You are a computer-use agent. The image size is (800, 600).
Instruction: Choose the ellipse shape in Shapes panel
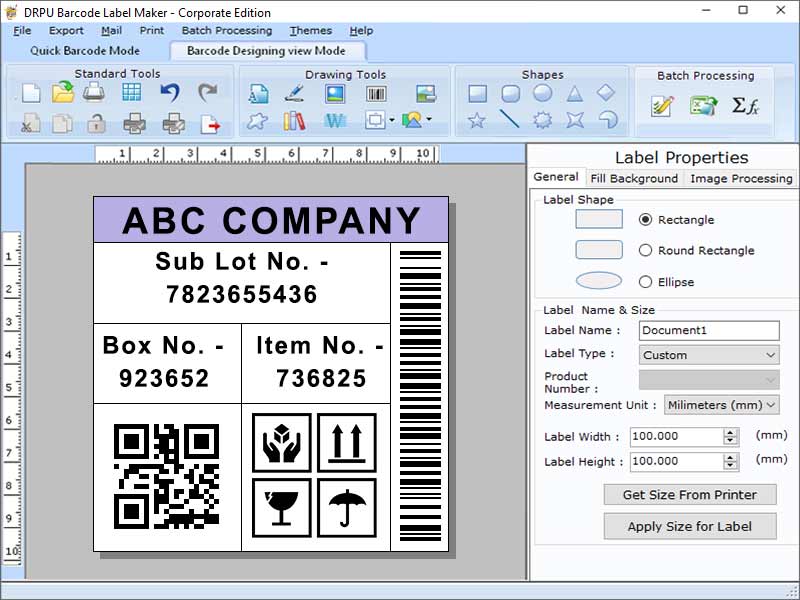(541, 92)
